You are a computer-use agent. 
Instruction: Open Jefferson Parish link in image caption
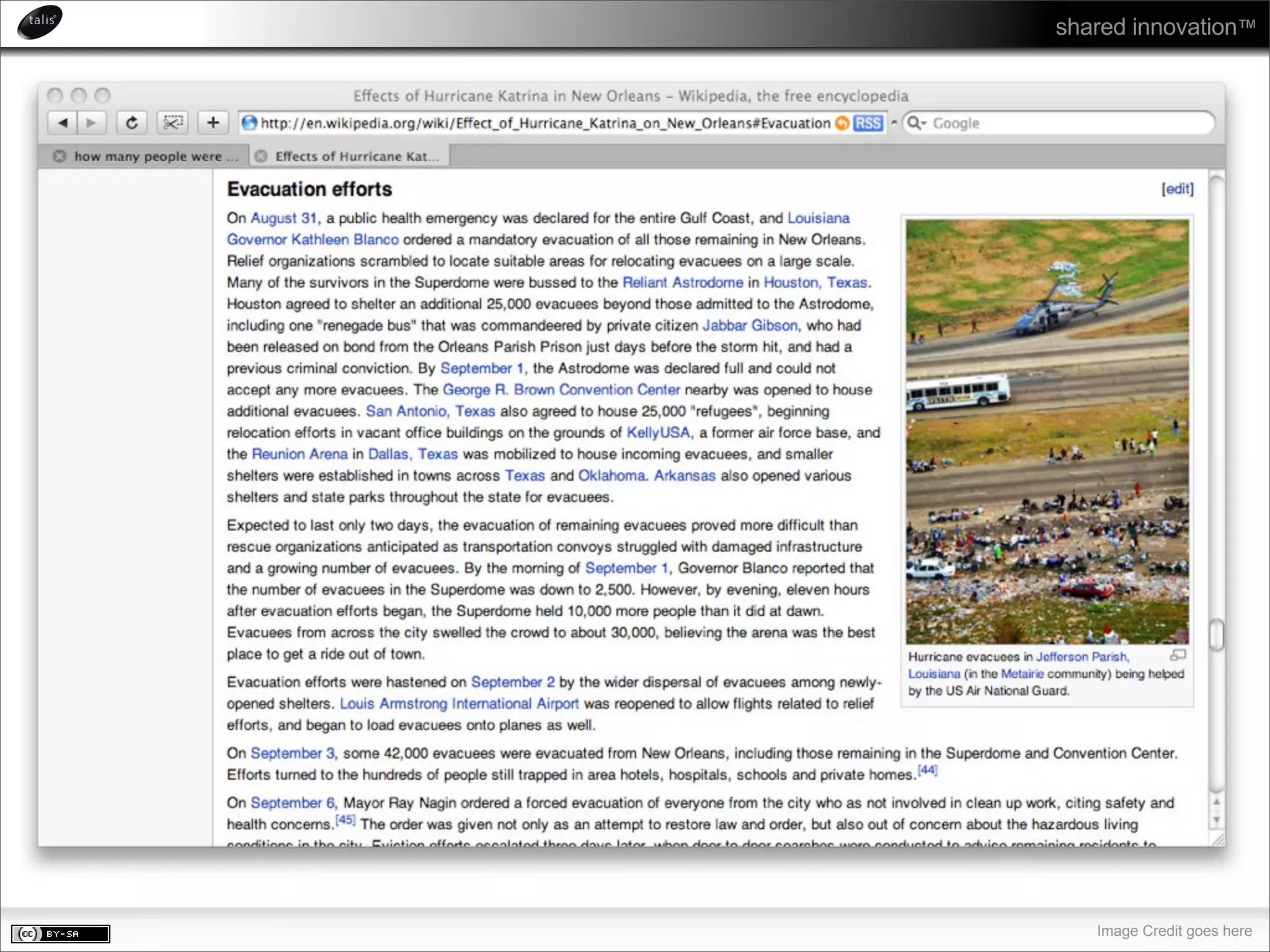coord(1083,657)
